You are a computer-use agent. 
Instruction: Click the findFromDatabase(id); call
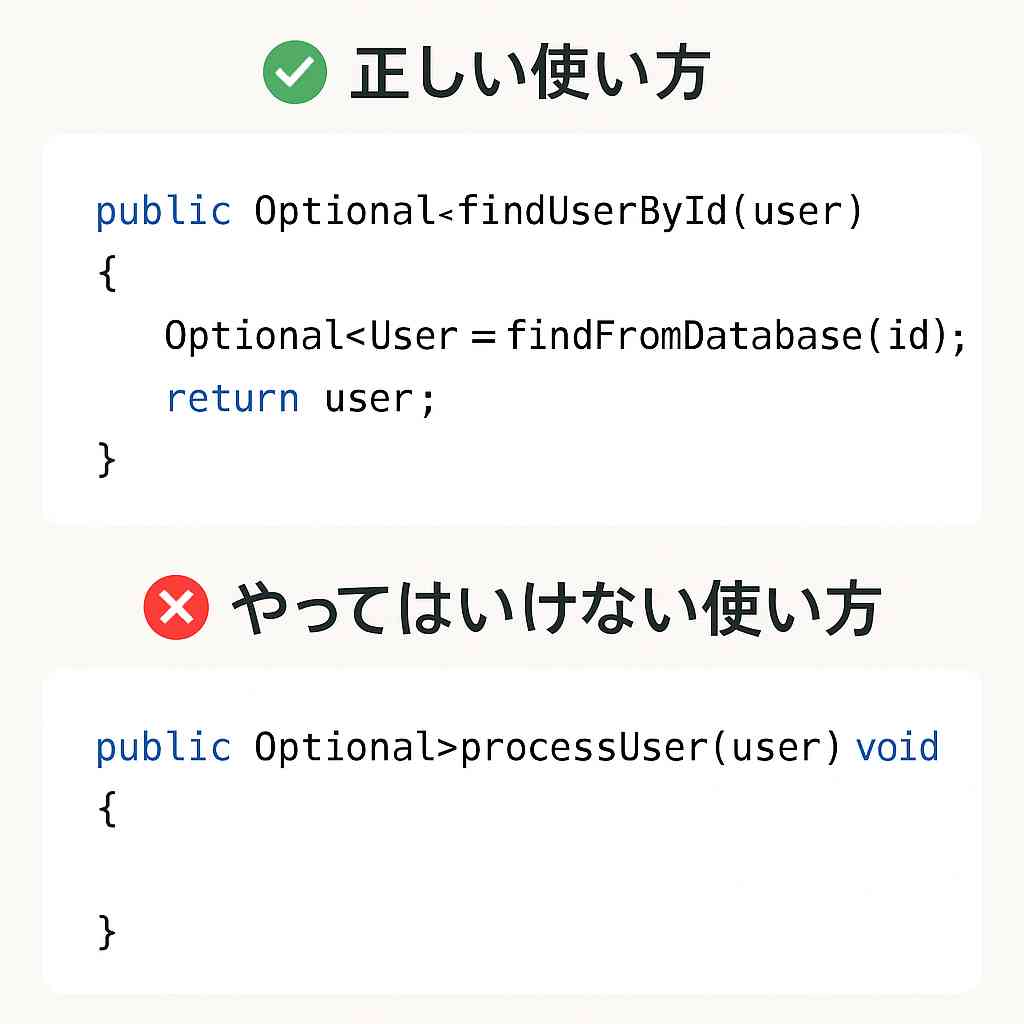tap(737, 336)
